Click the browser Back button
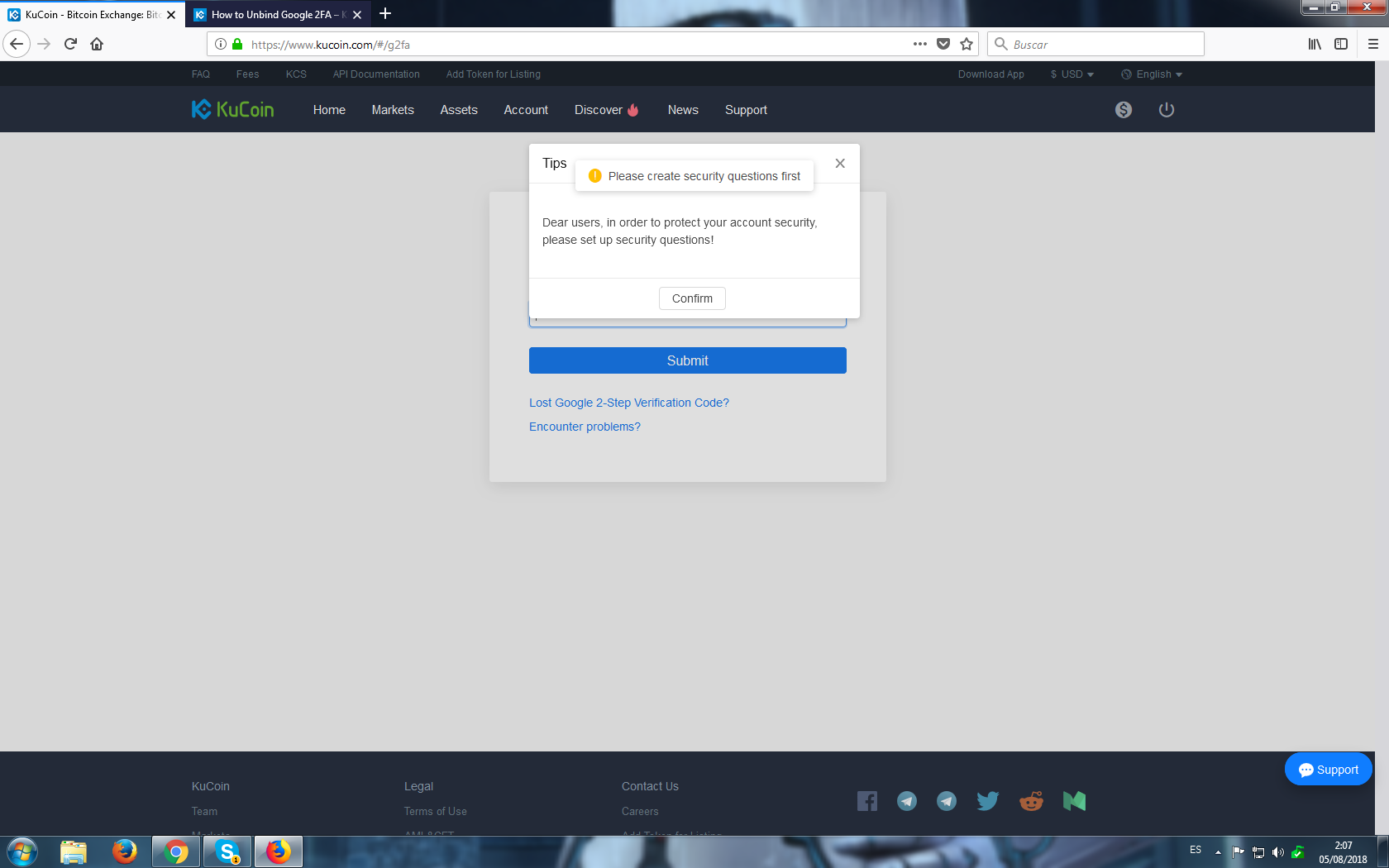This screenshot has width=1389, height=868. [x=17, y=44]
